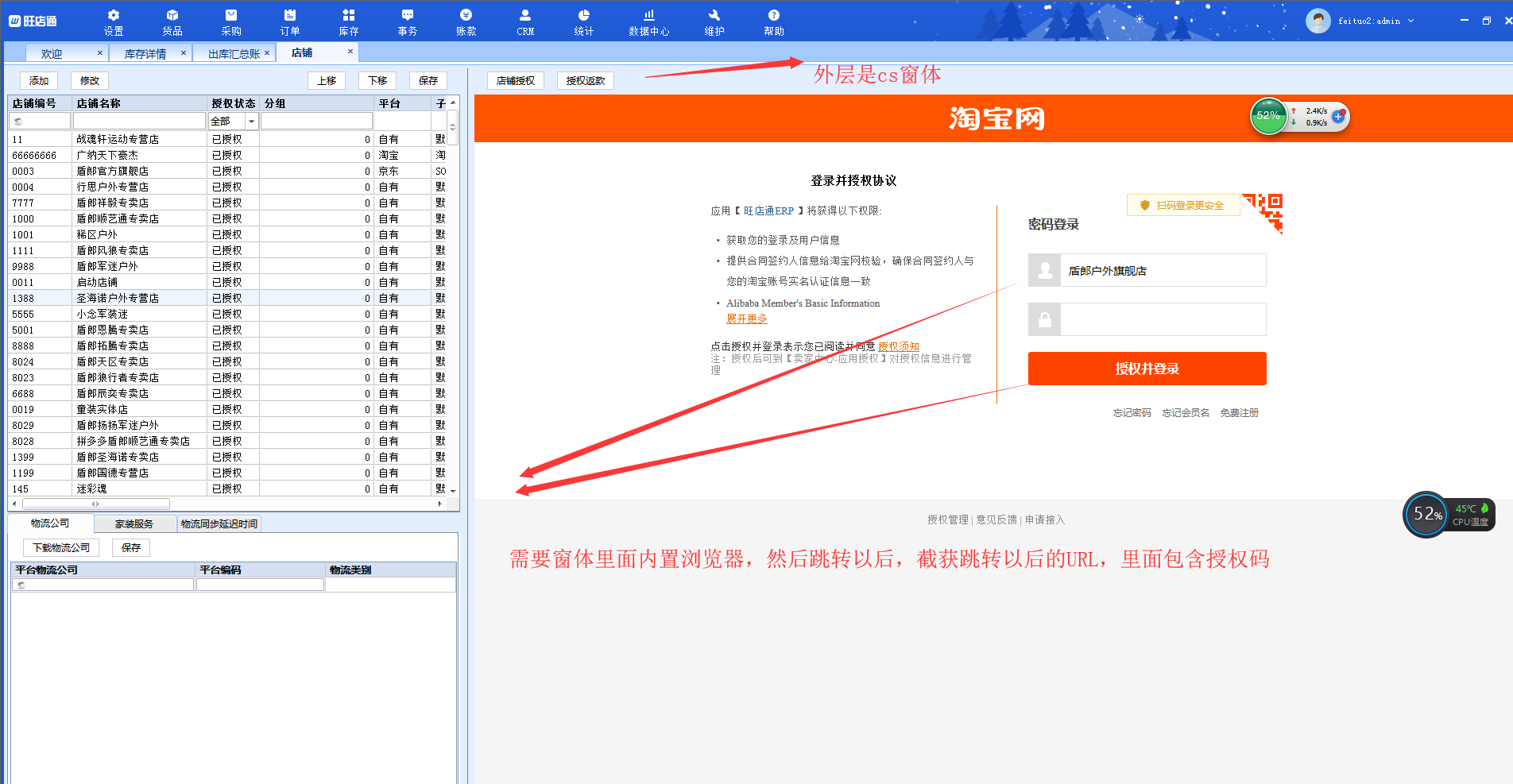This screenshot has width=1513, height=784.
Task: Select the 物流同步延迟时间 tab
Action: point(219,523)
